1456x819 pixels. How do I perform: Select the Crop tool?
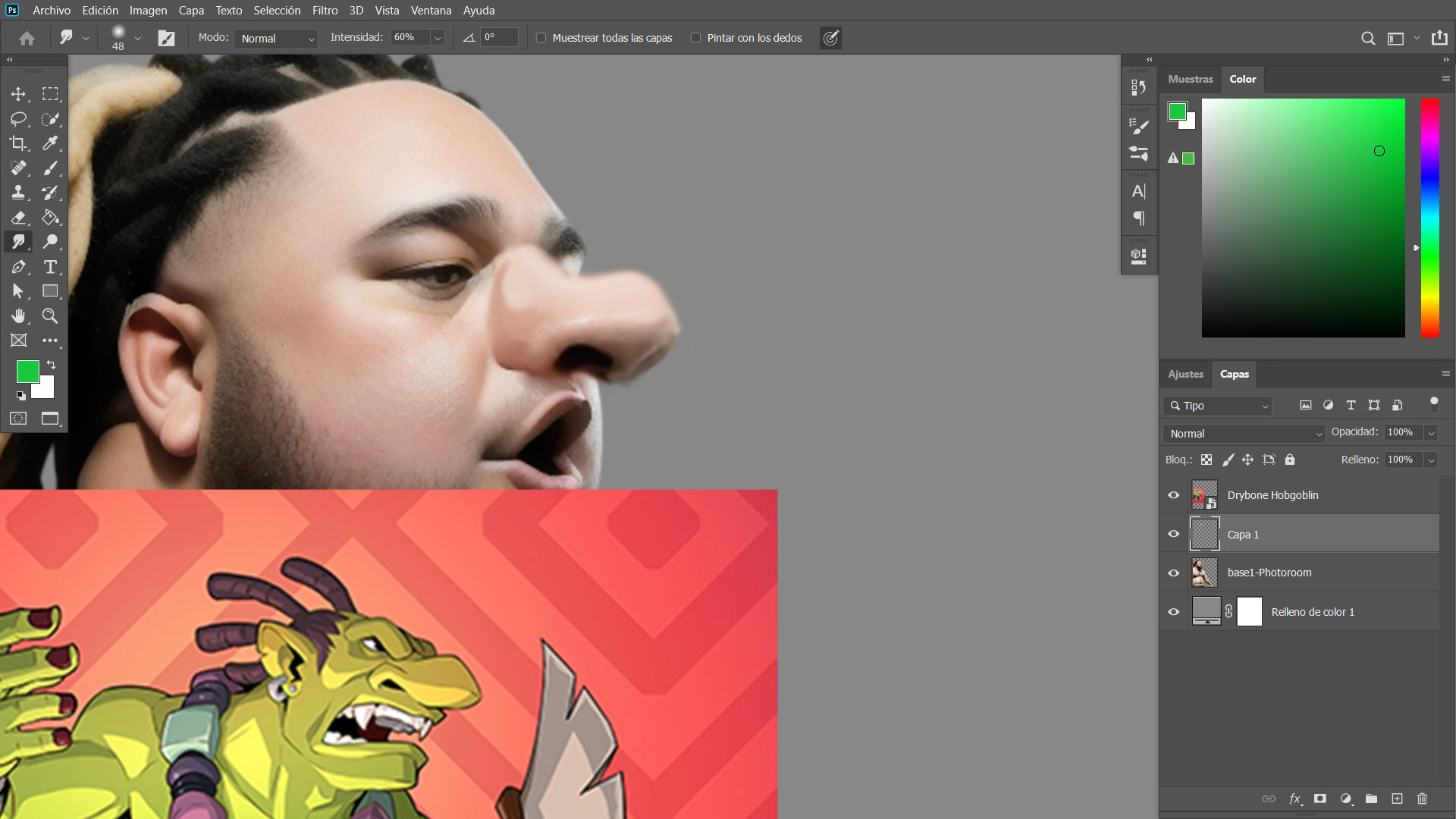click(x=18, y=143)
